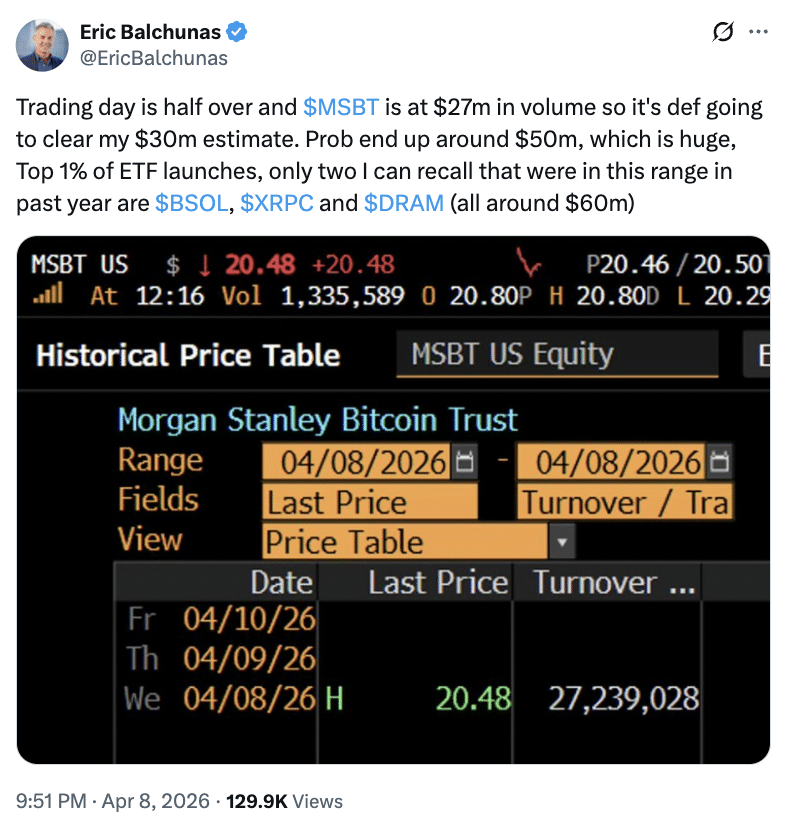Follow the $DRAM cashtag link

tap(403, 203)
